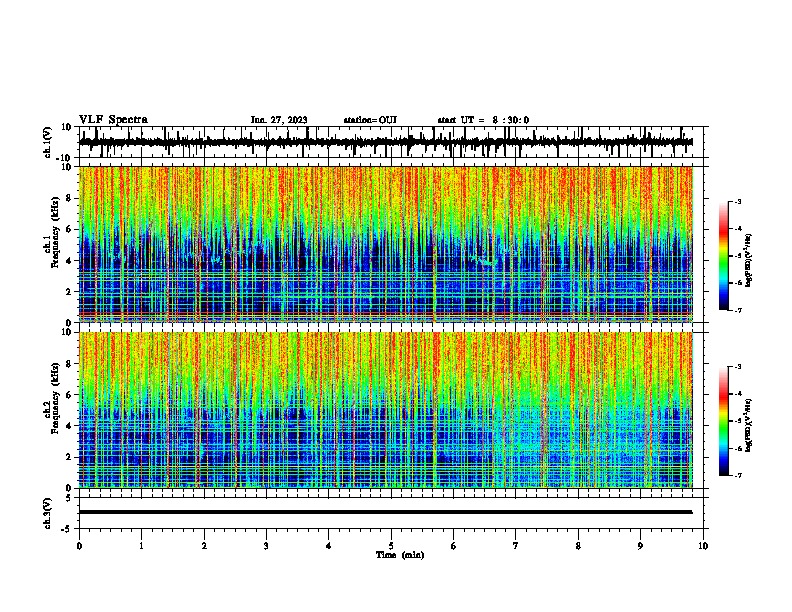
Task: Click the ch.1 spectrogram color bar
Action: (x=723, y=256)
